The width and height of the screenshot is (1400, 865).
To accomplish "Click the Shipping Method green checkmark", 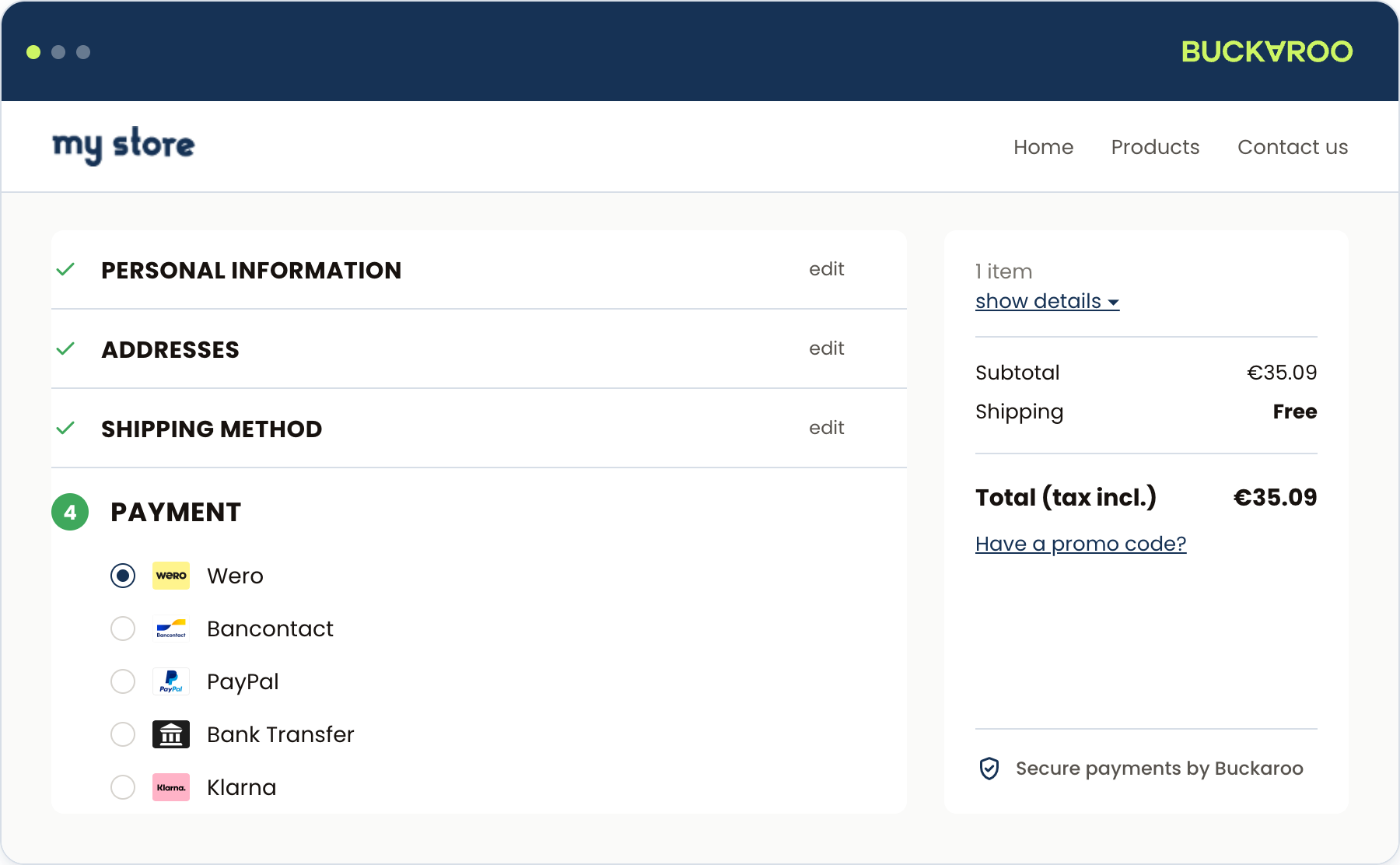I will (66, 429).
